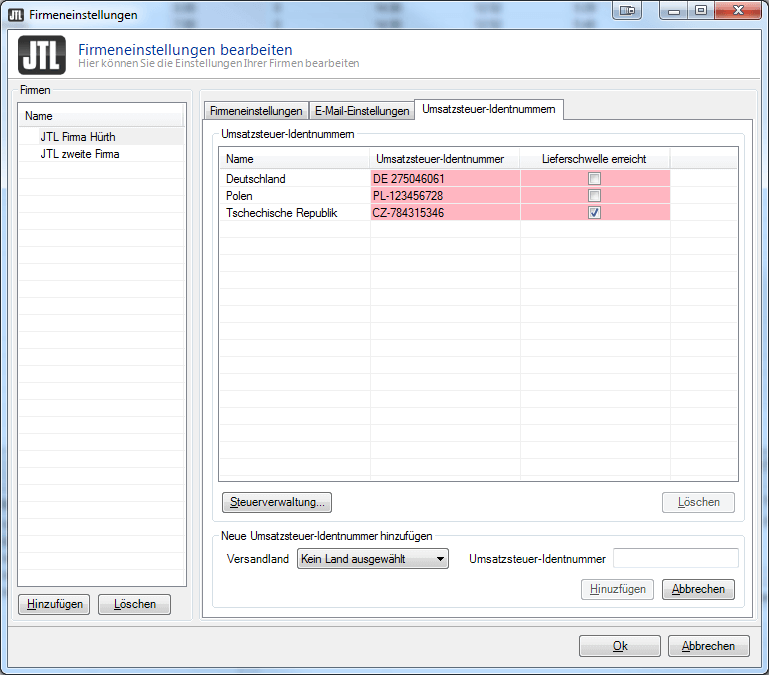
Task: Select JTL Firma Hürth in Firmen list
Action: [x=102, y=137]
